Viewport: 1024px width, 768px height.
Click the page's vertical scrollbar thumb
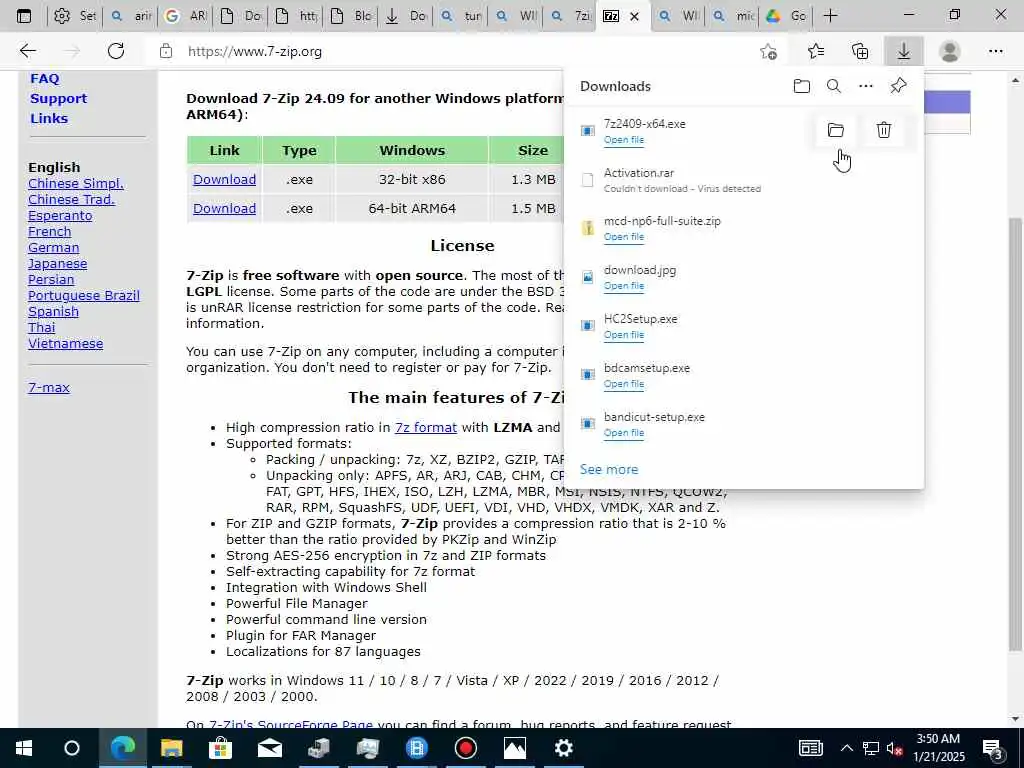1014,434
